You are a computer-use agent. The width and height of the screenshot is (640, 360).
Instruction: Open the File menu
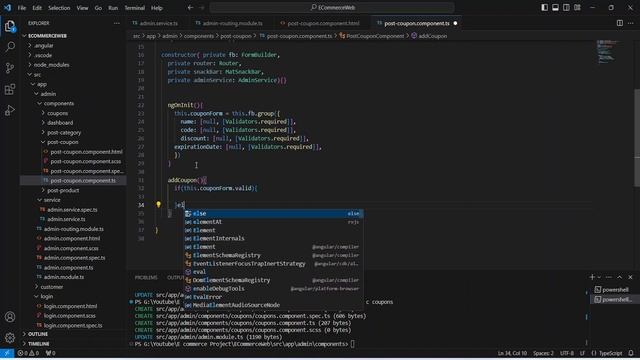[x=22, y=8]
